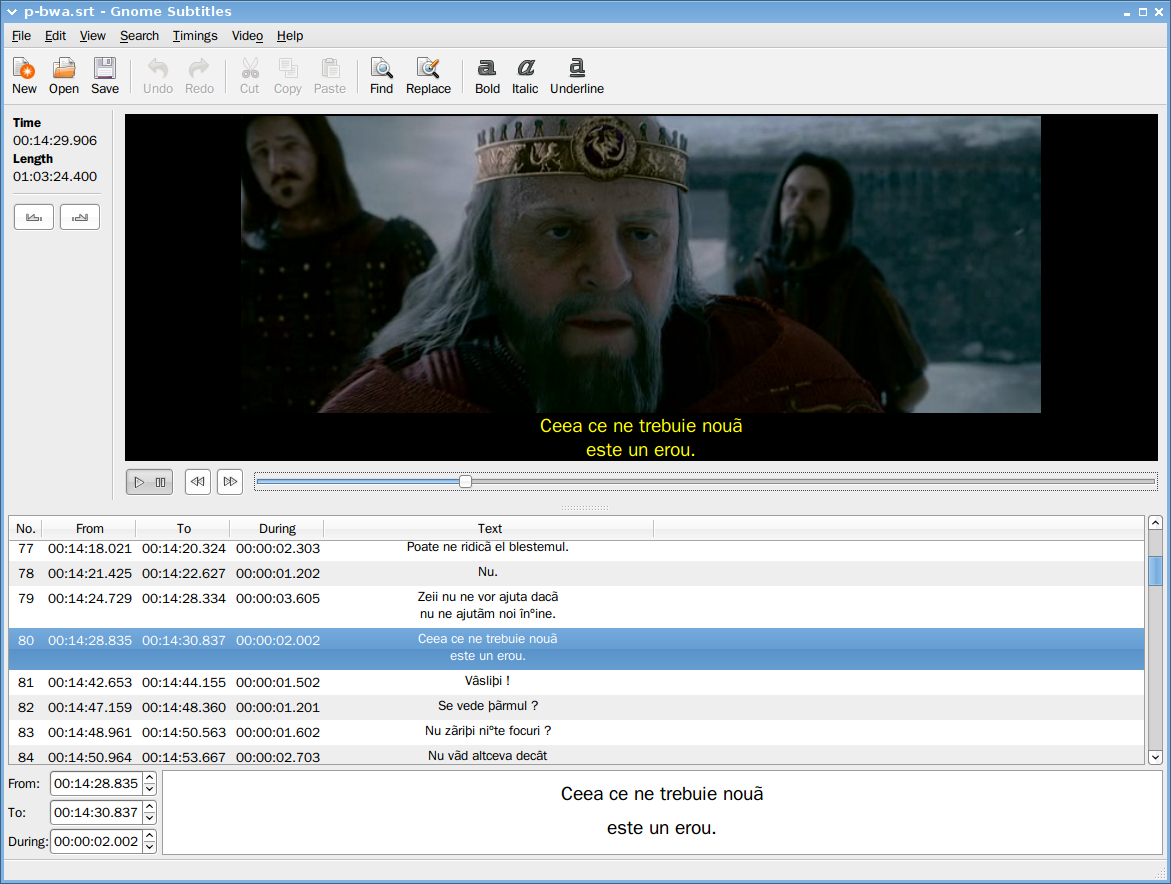The image size is (1171, 884).
Task: Launch the Replace tool
Action: tap(428, 76)
